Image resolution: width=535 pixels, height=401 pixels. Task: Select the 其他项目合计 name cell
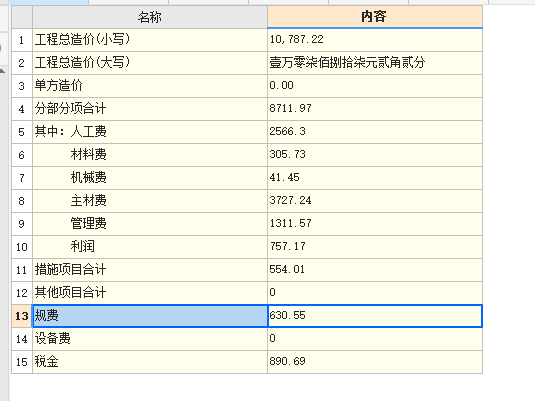[x=150, y=293]
